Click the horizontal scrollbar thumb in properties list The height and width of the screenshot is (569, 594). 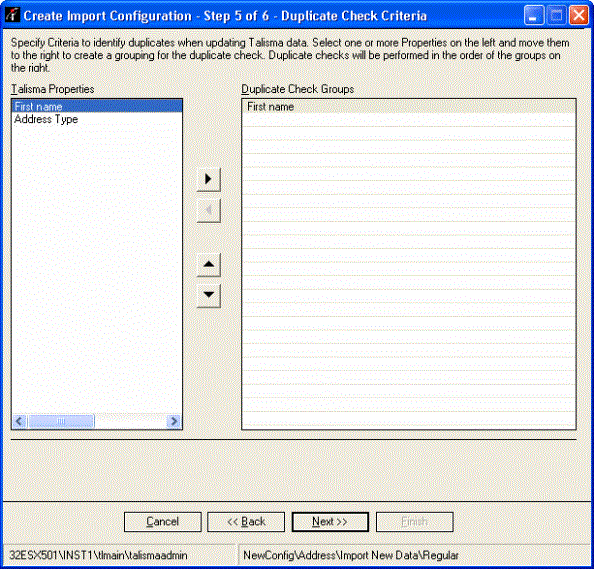click(x=61, y=421)
